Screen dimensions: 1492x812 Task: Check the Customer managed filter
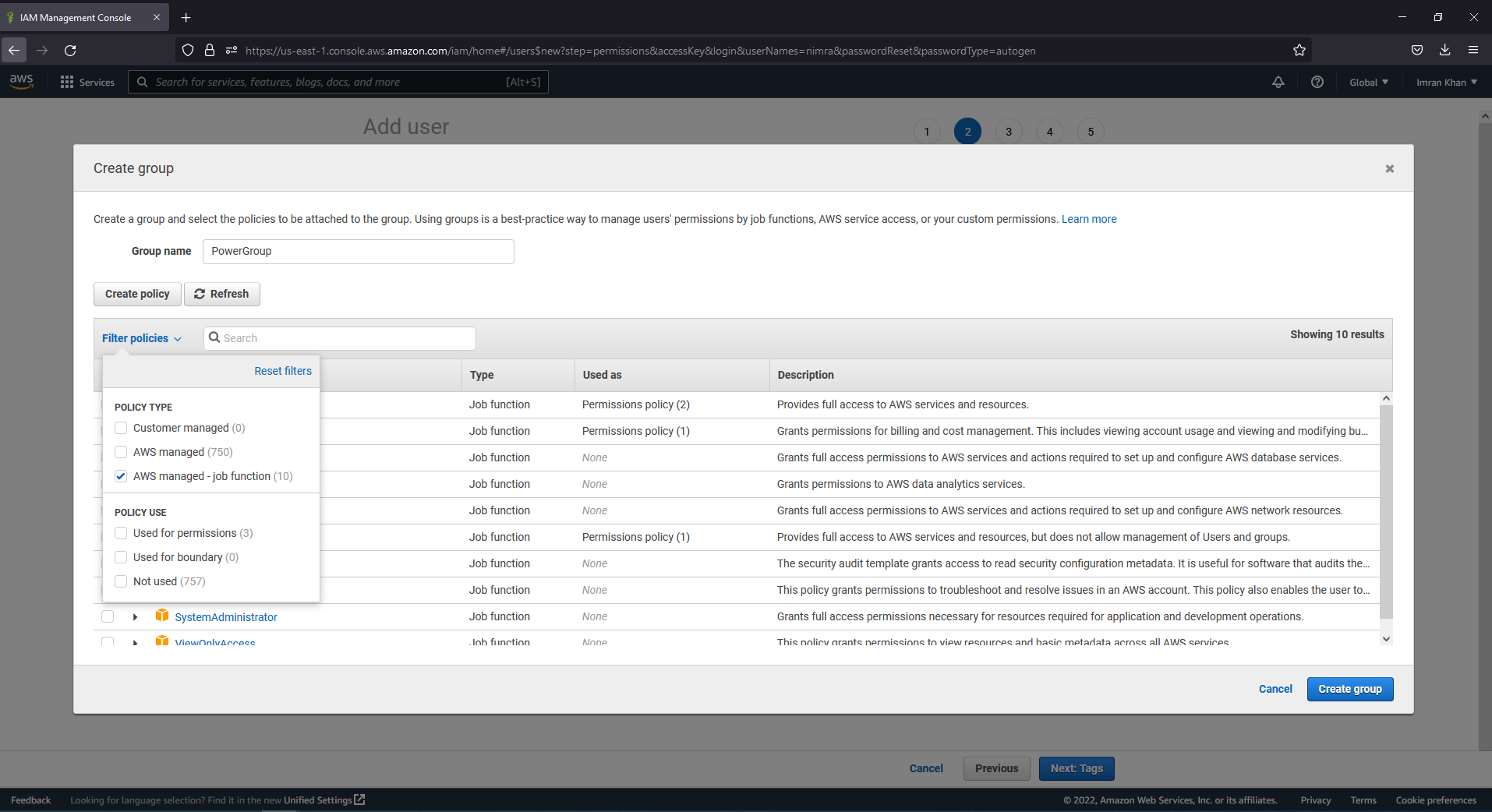(121, 428)
